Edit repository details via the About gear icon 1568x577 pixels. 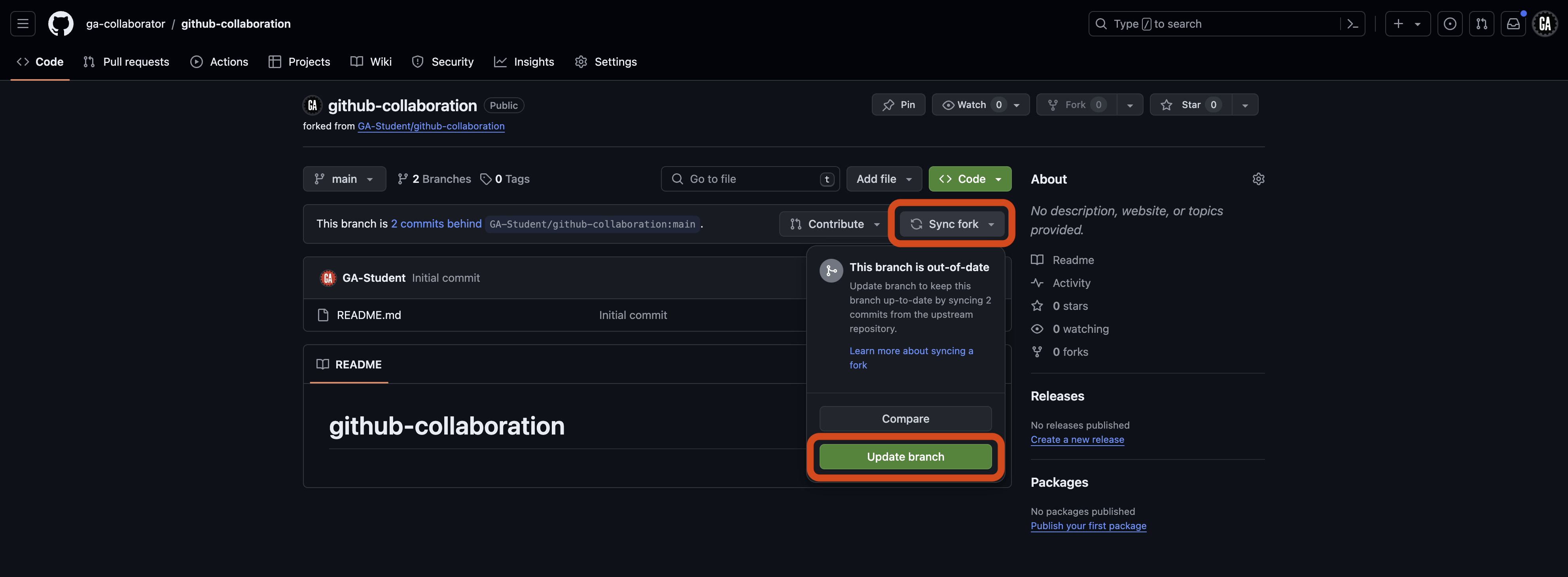[x=1258, y=178]
